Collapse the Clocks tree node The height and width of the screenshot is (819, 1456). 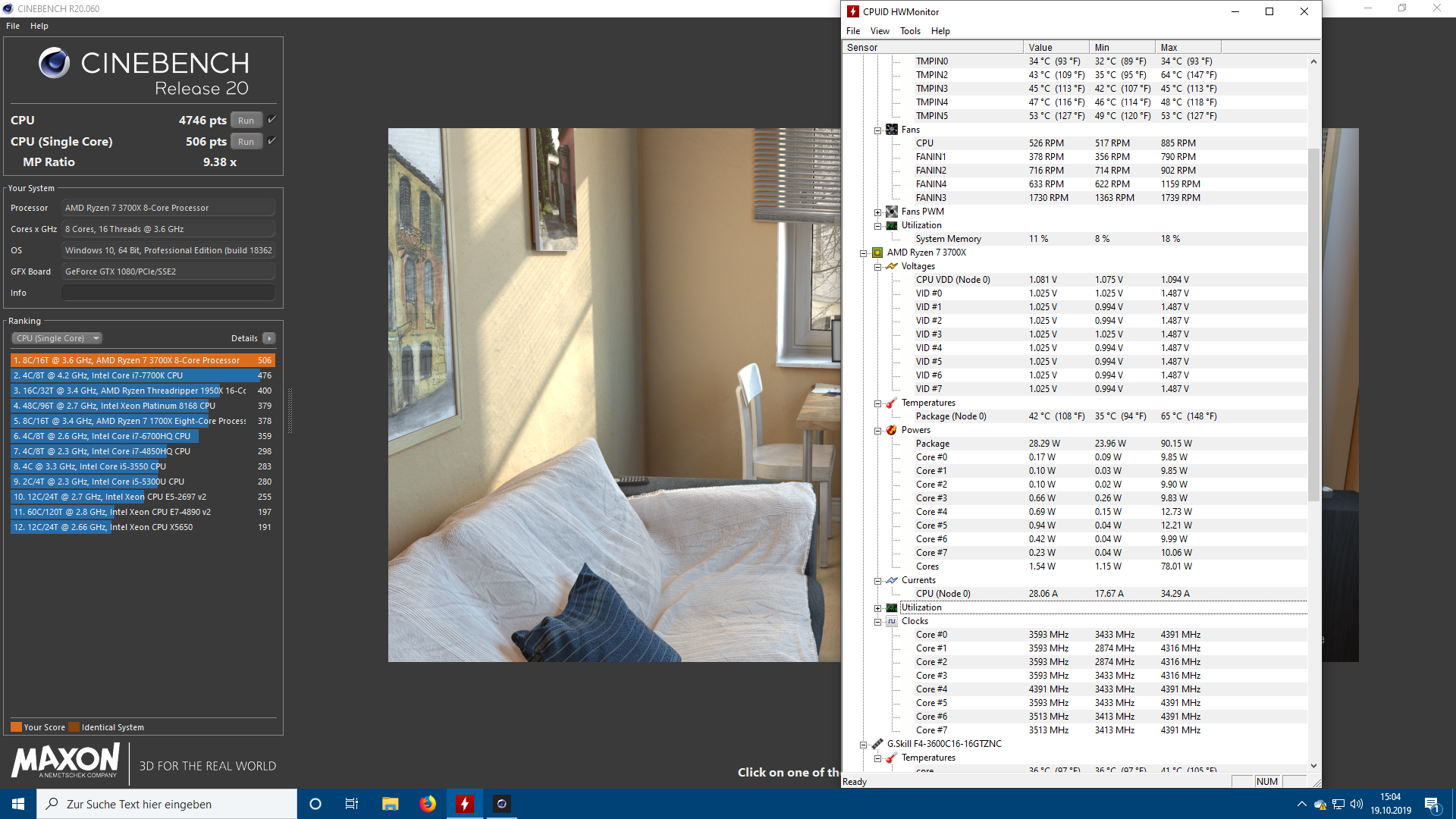click(x=878, y=622)
